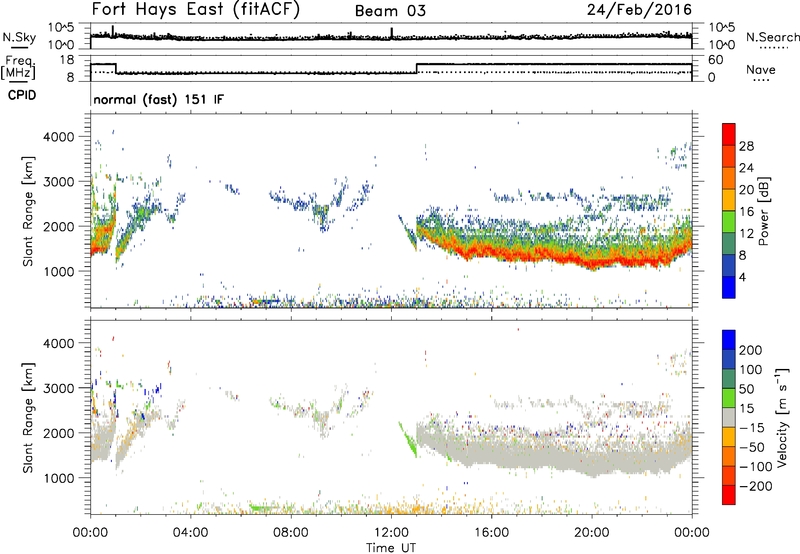Pick Velocity colorbar red segment below -200
This screenshot has width=800, height=554.
(729, 495)
